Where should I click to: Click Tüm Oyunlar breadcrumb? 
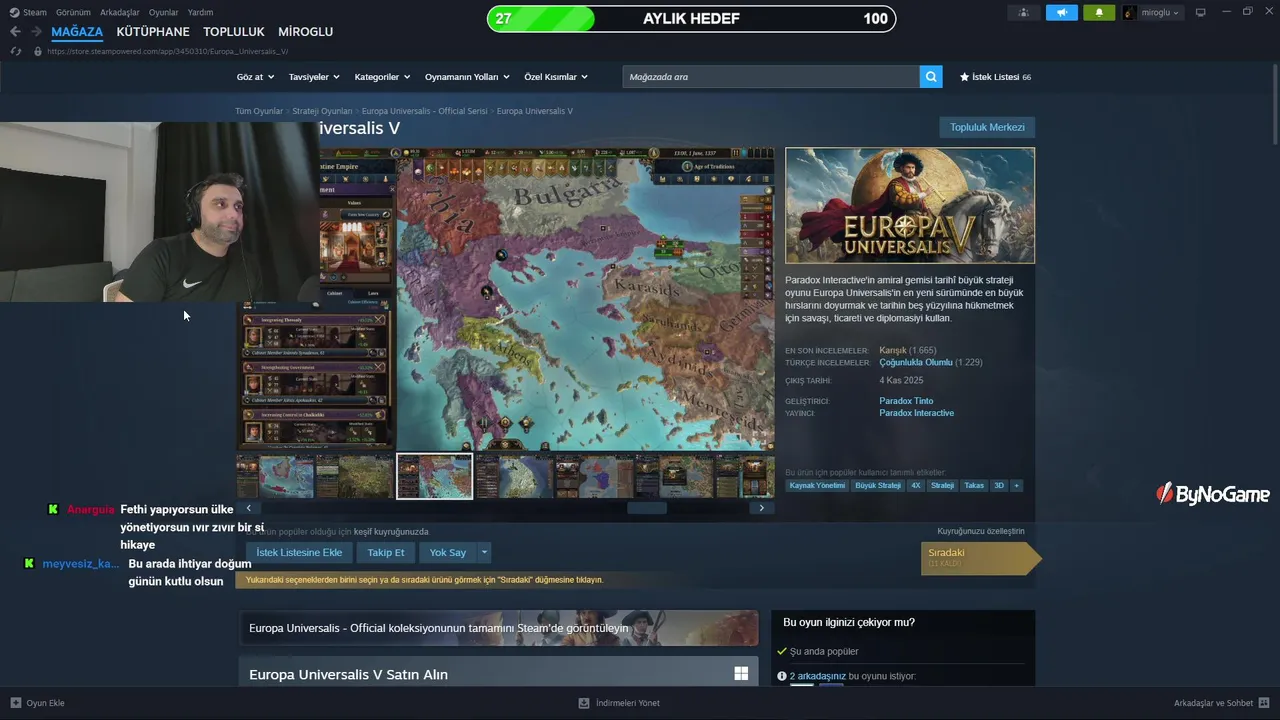[259, 111]
